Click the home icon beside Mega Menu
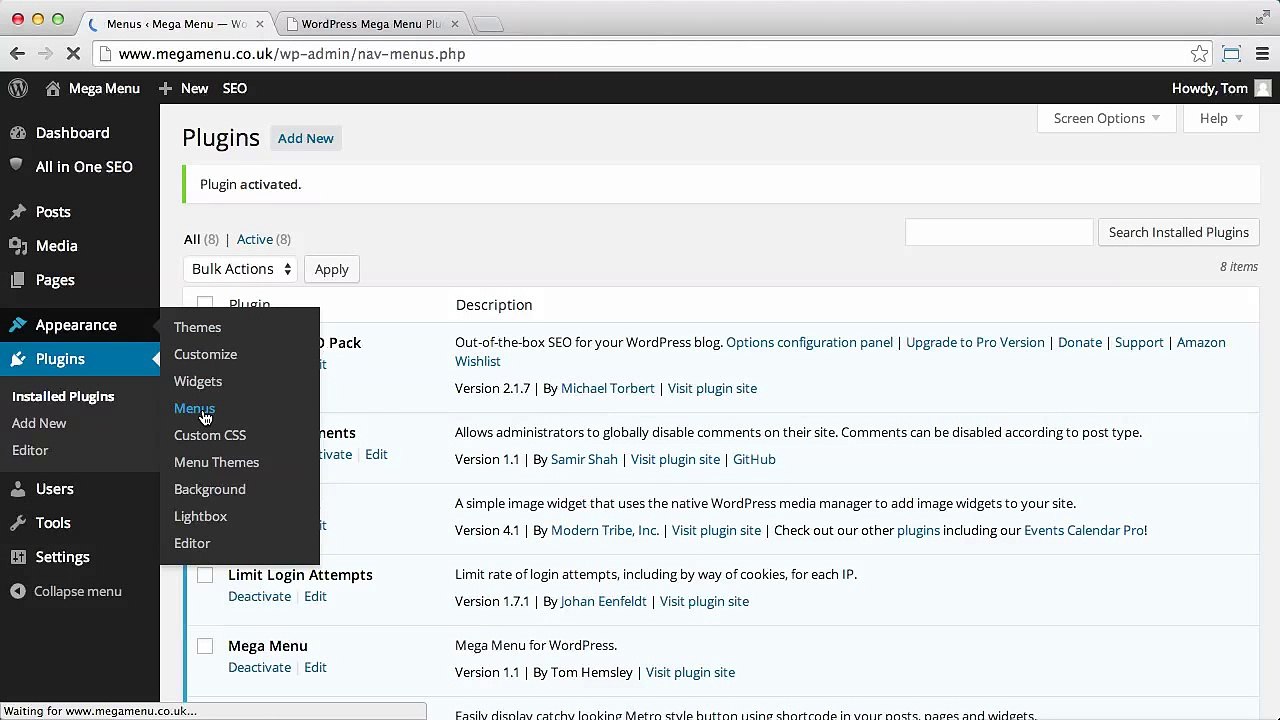The height and width of the screenshot is (720, 1280). [x=53, y=88]
